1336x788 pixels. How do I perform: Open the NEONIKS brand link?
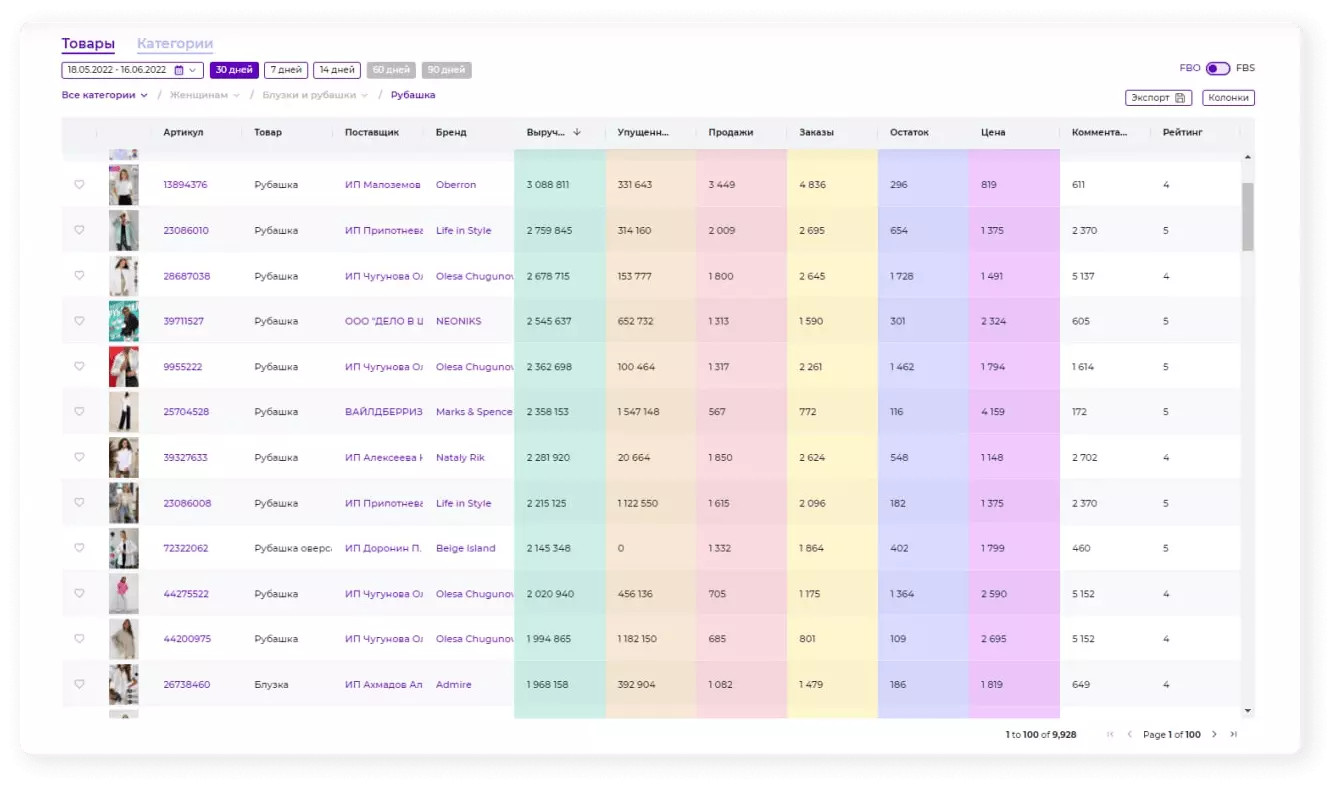pos(459,321)
